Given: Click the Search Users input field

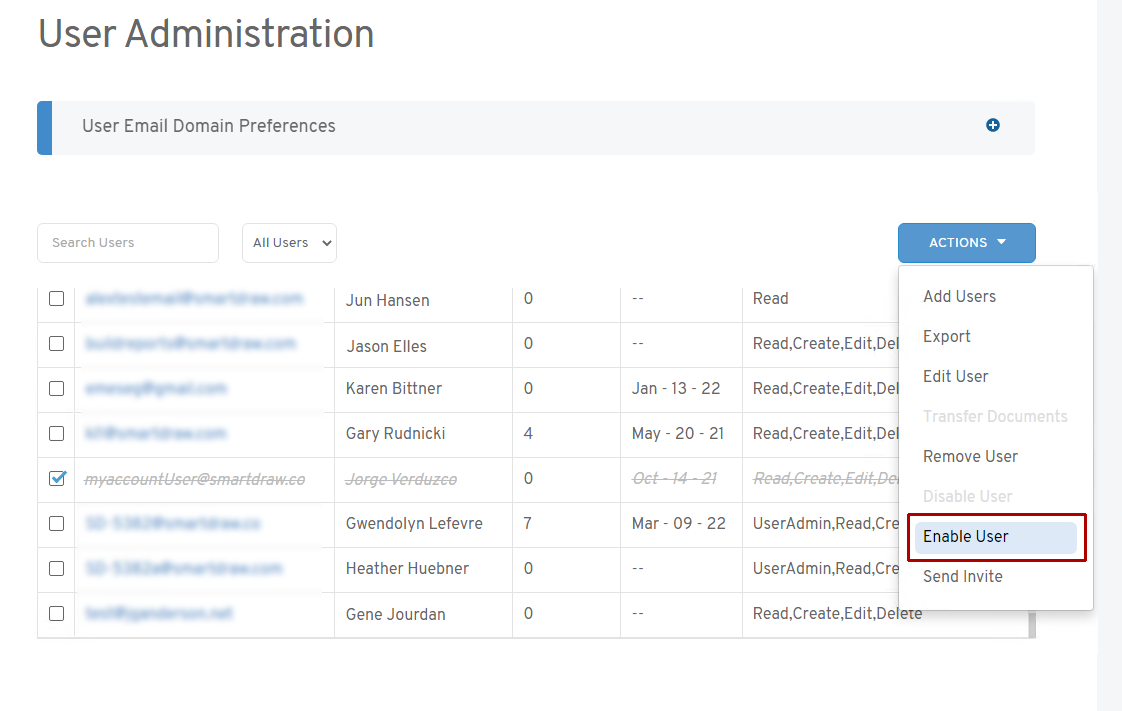Looking at the screenshot, I should click(128, 243).
